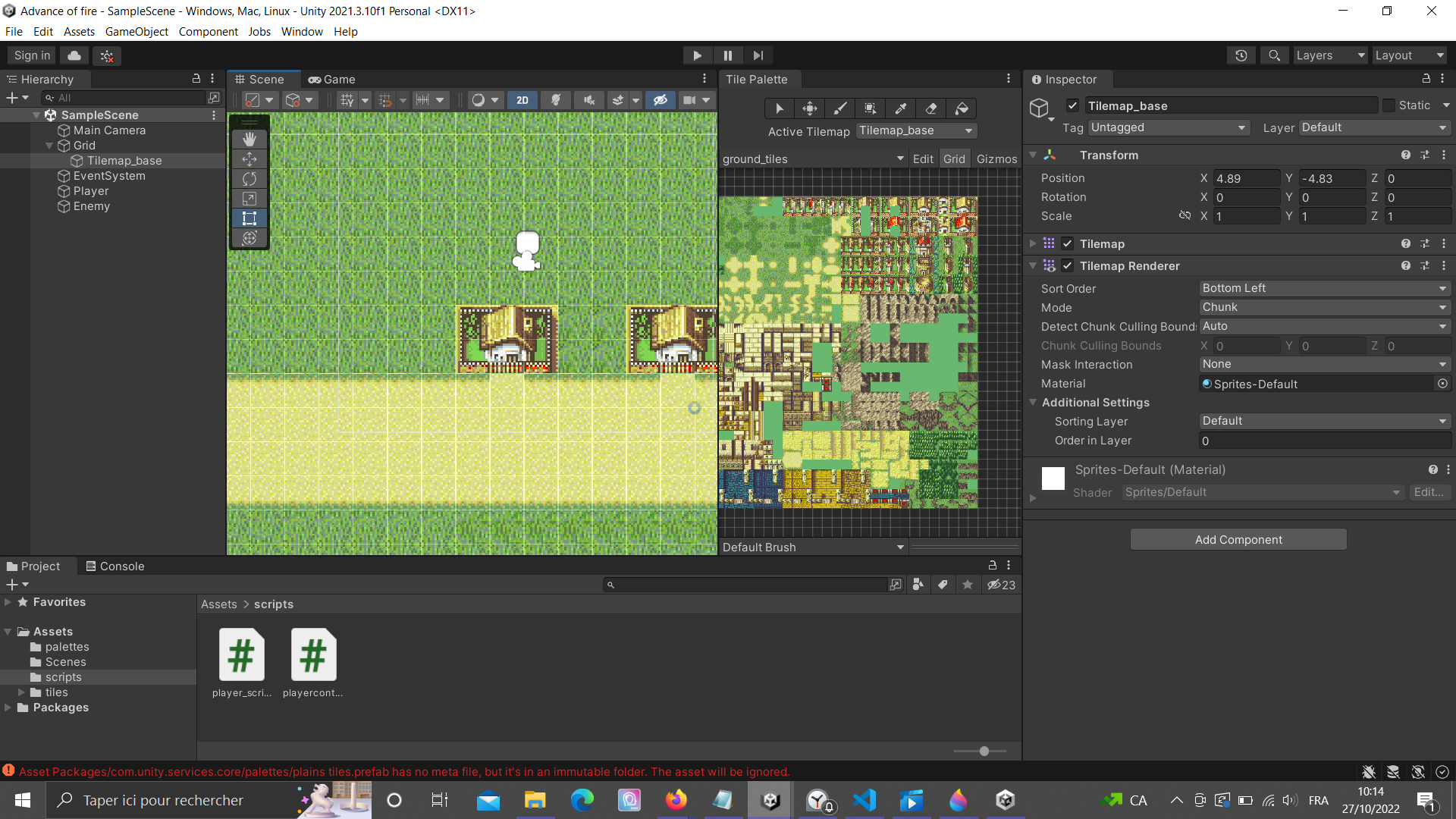
Task: Switch to the Game tab
Action: (x=331, y=79)
